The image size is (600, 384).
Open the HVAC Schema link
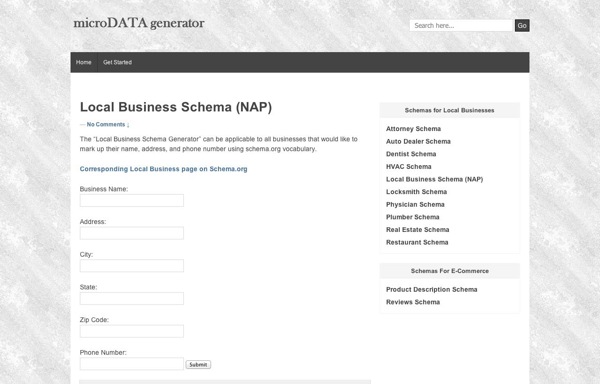pos(409,167)
